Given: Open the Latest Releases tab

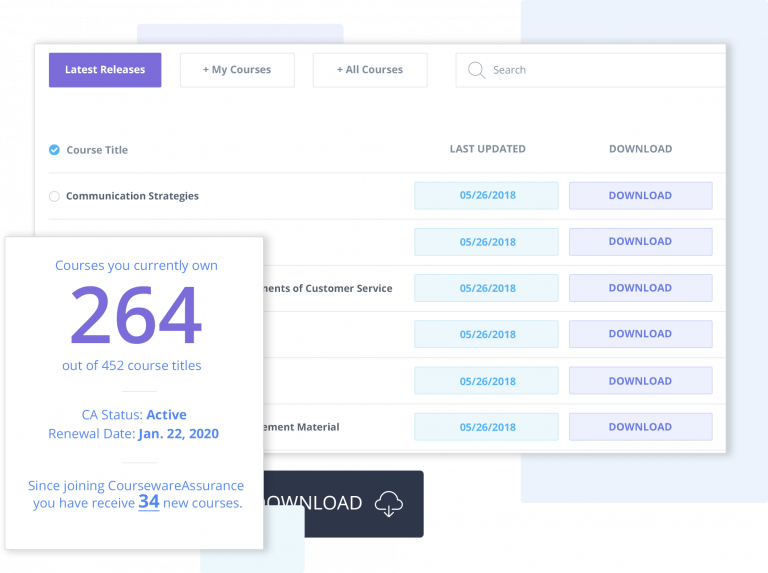Looking at the screenshot, I should point(105,70).
